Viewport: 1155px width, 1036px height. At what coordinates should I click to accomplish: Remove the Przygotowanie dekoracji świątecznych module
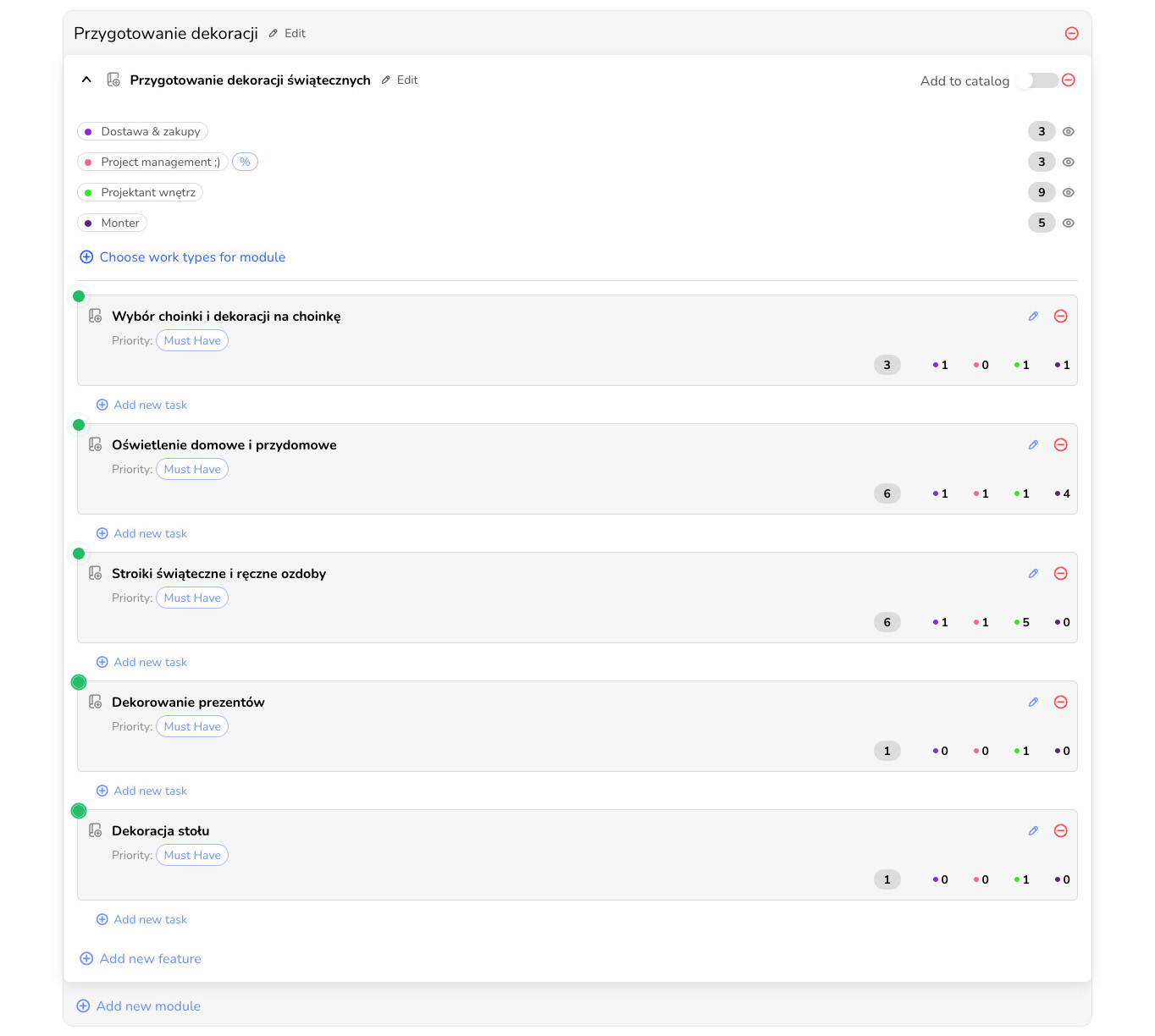1069,80
